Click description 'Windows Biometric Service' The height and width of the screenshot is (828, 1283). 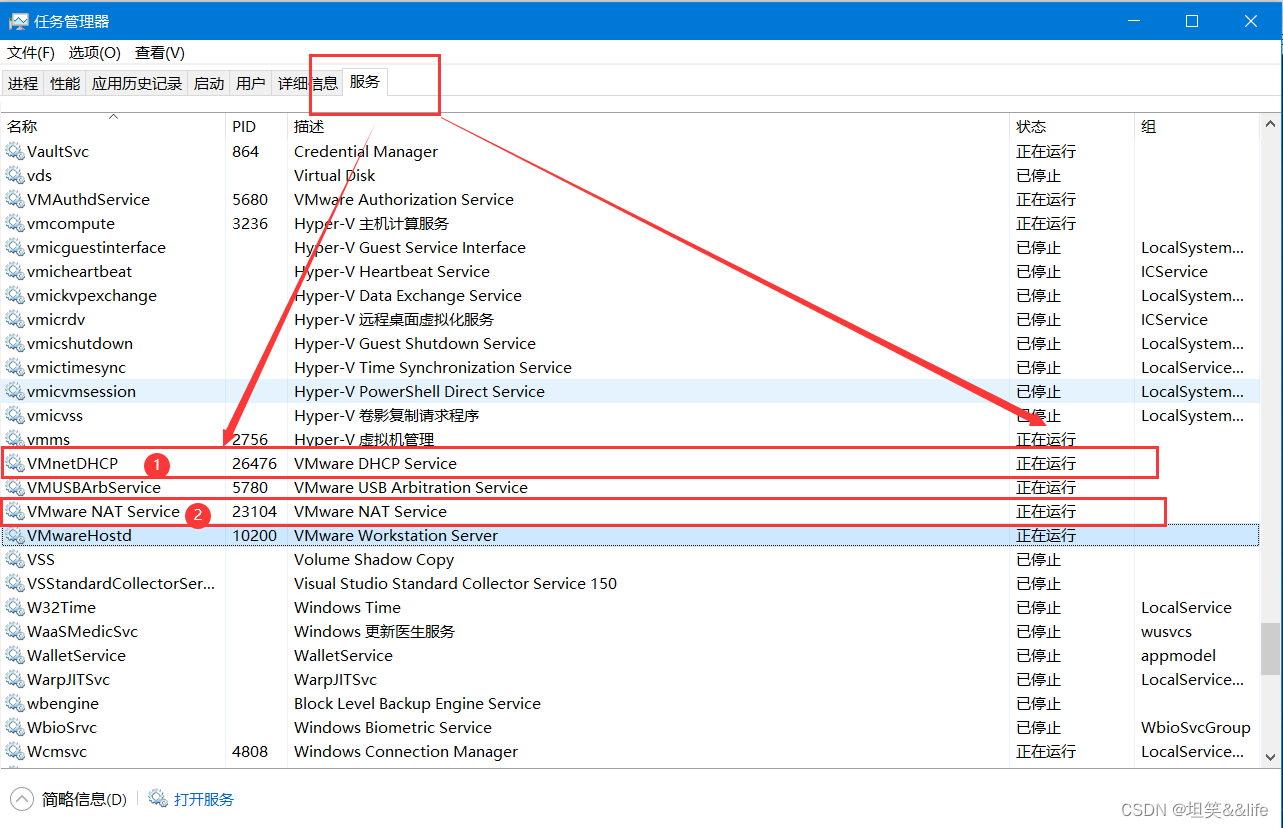(393, 728)
